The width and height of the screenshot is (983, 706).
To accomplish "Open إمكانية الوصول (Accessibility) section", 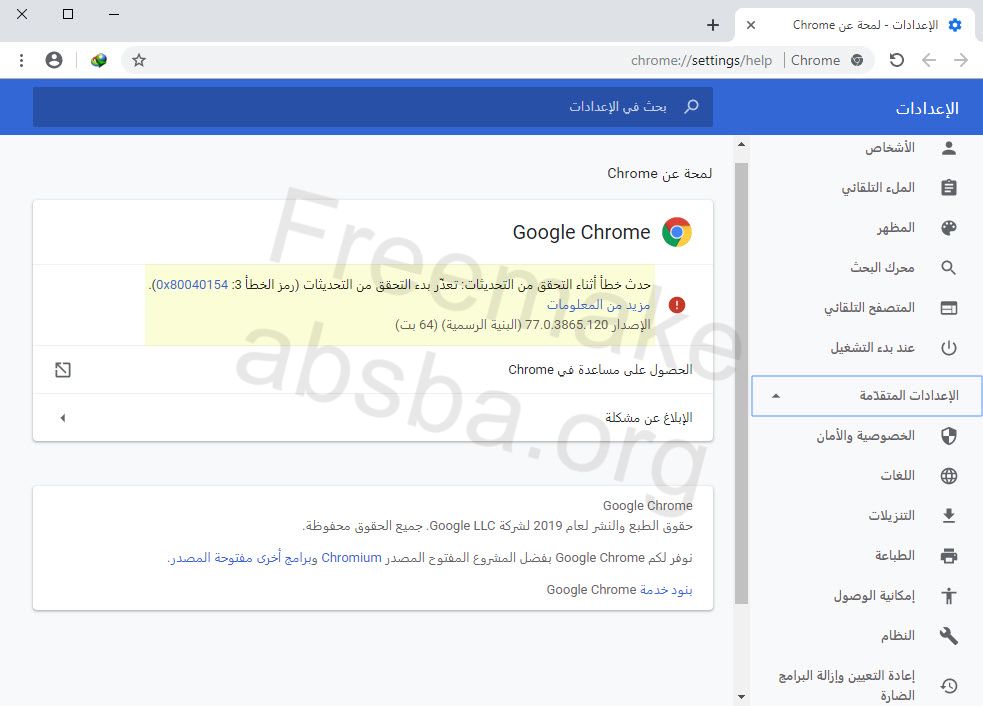I will [x=874, y=596].
